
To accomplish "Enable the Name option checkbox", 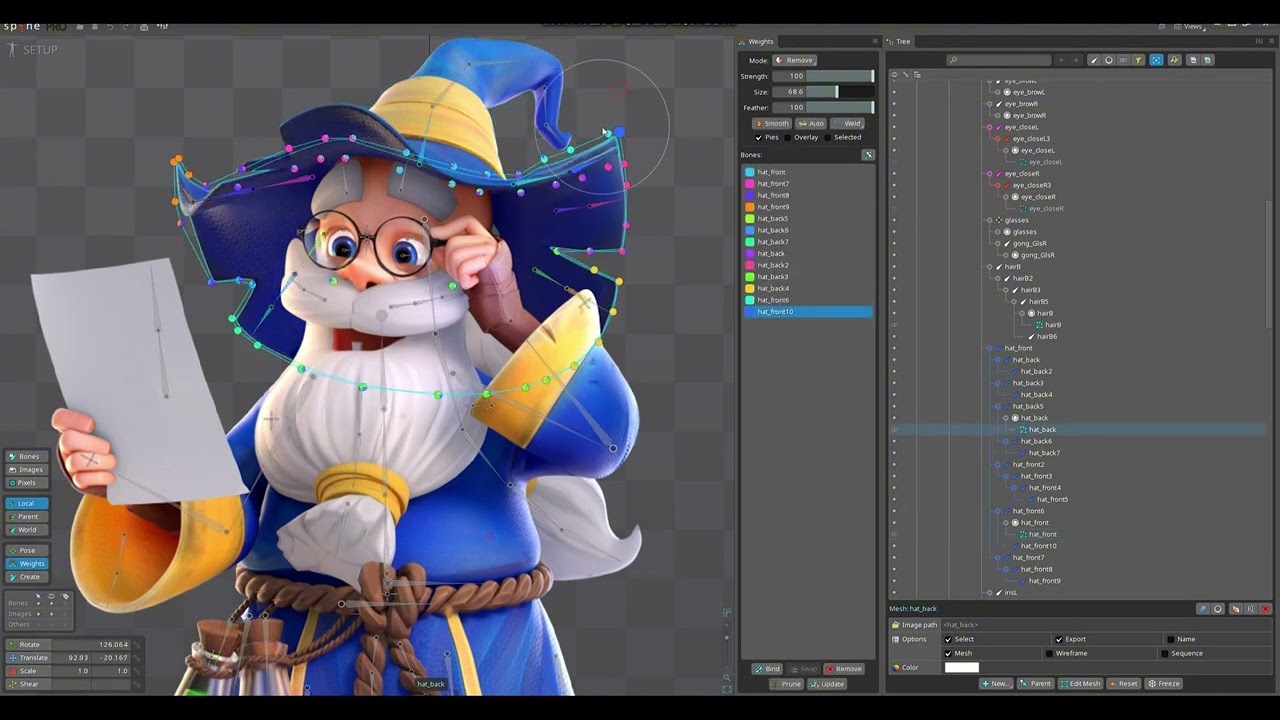I will pos(1170,639).
